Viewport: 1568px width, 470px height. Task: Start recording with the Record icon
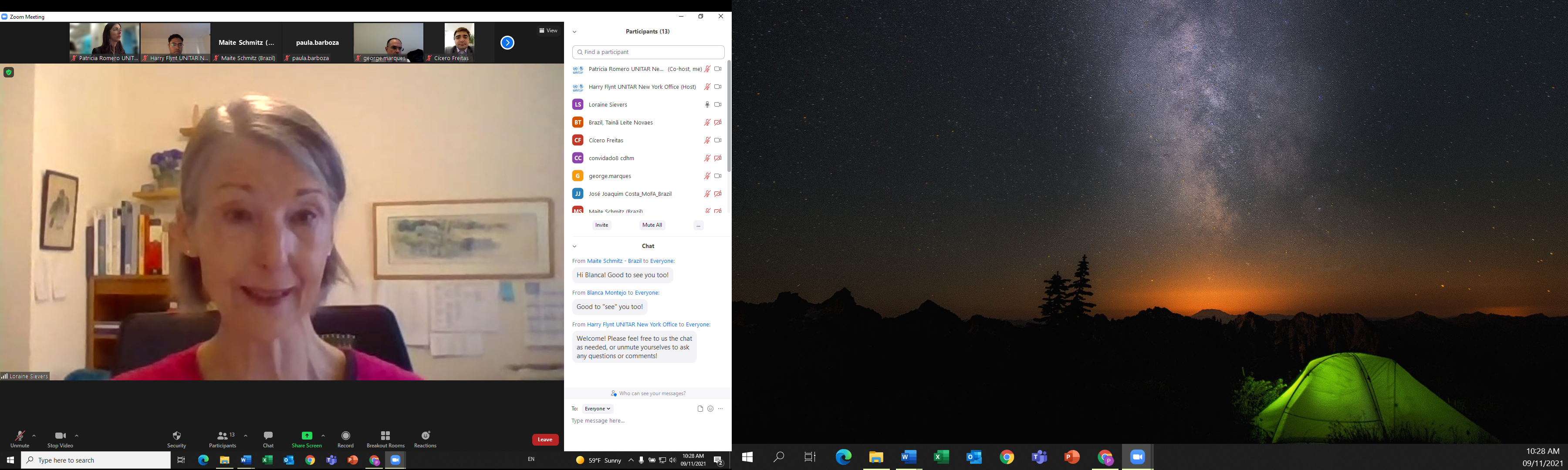[346, 436]
